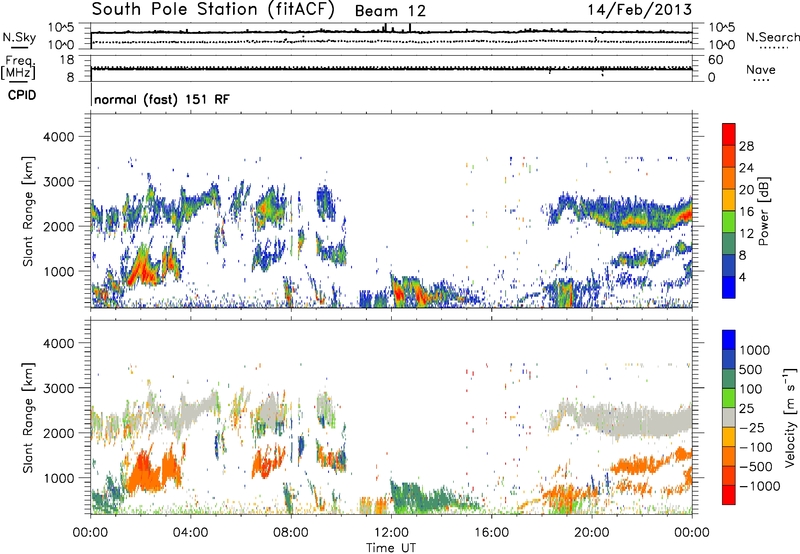Click the blue bottom of the Power color bar
Image resolution: width=800 pixels, height=554 pixels.
click(x=729, y=288)
